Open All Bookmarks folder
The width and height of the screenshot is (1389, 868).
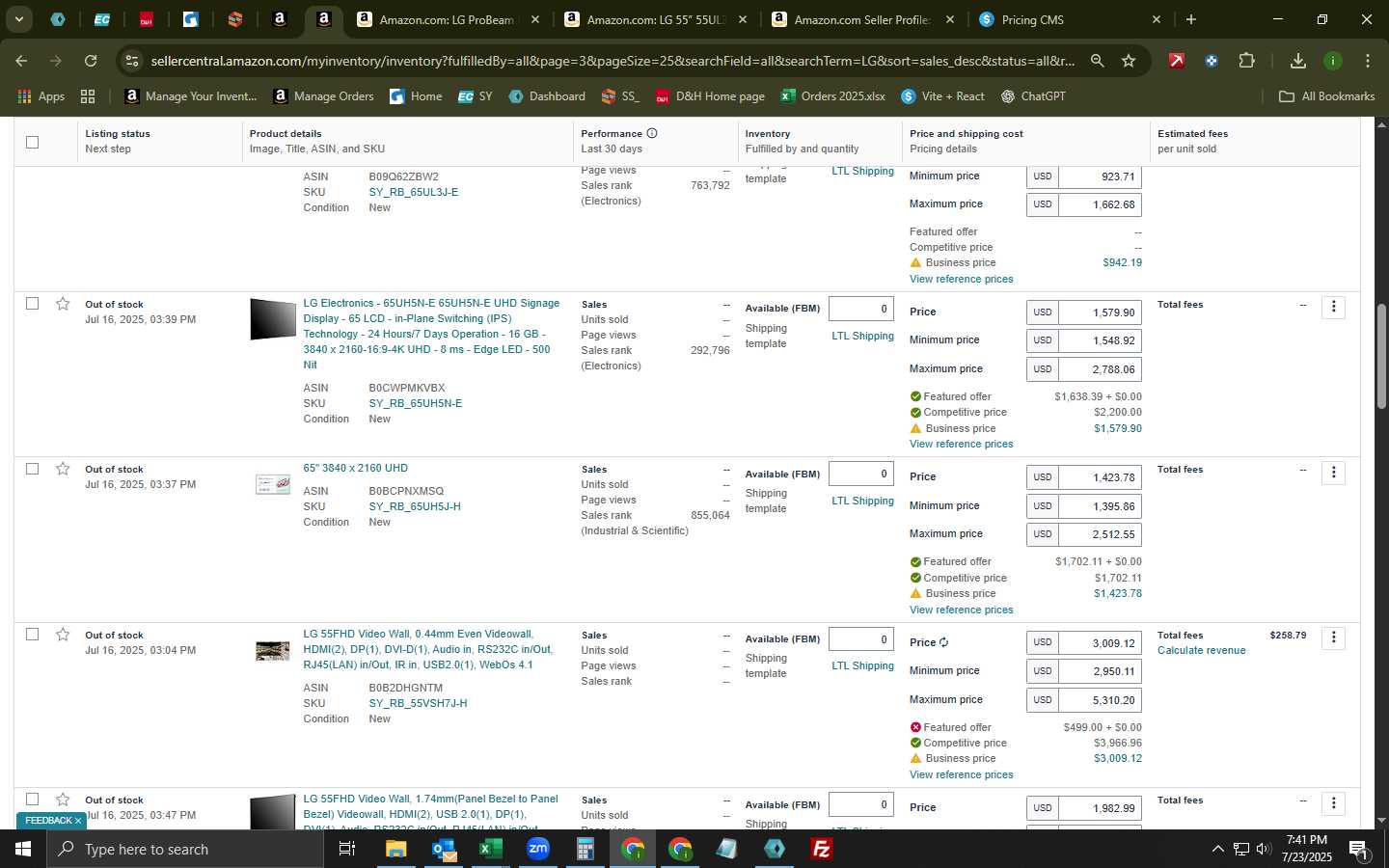click(x=1326, y=96)
